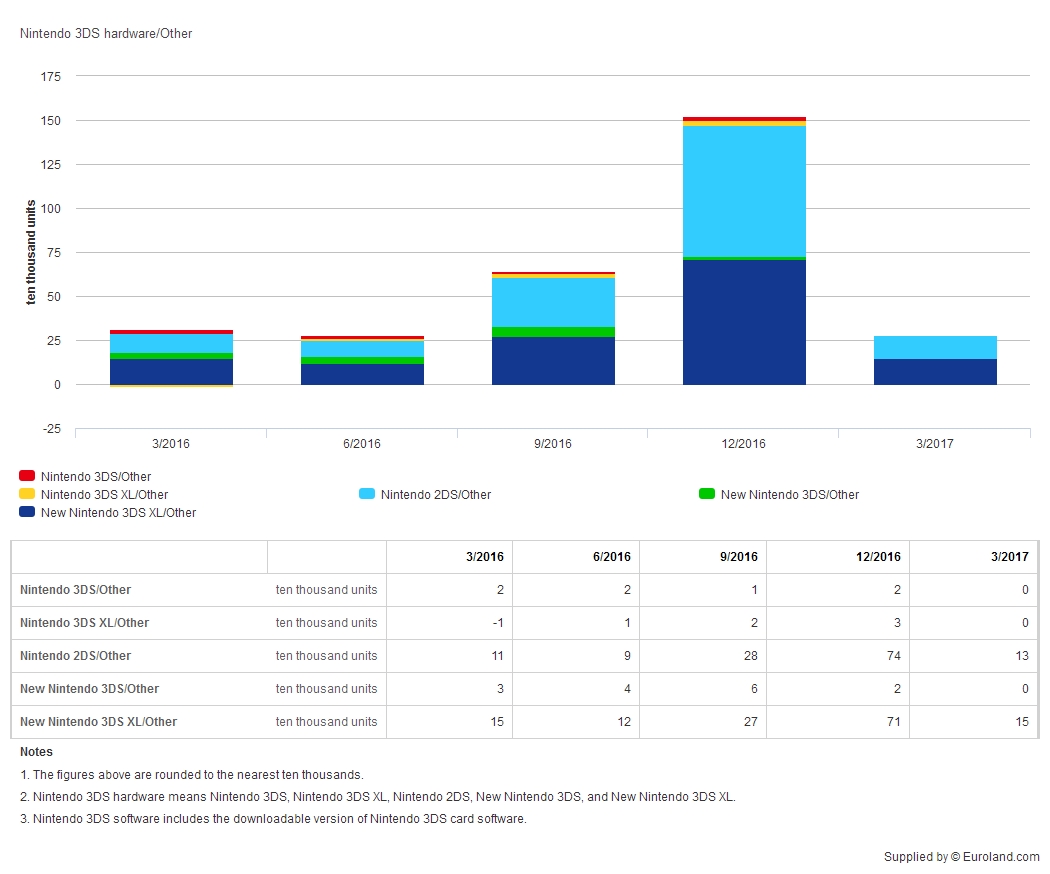Click the 3/2017 label on the chart x-axis
Screen dimensions: 1050x874
(934, 443)
